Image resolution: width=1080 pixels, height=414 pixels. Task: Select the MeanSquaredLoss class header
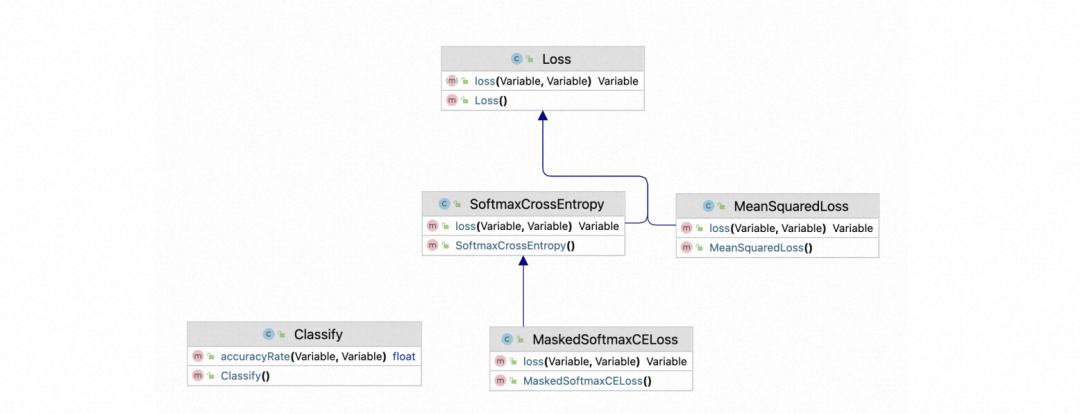(777, 206)
